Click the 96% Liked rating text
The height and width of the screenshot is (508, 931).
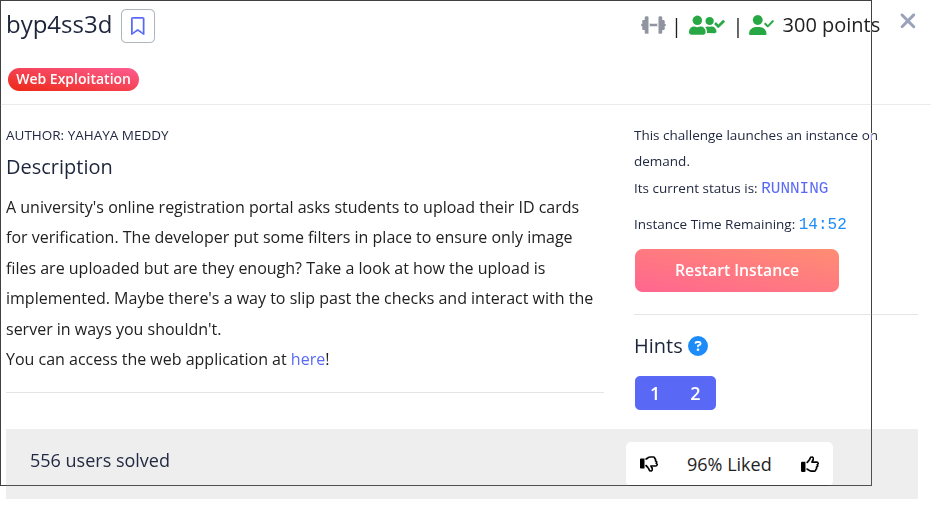click(x=729, y=464)
